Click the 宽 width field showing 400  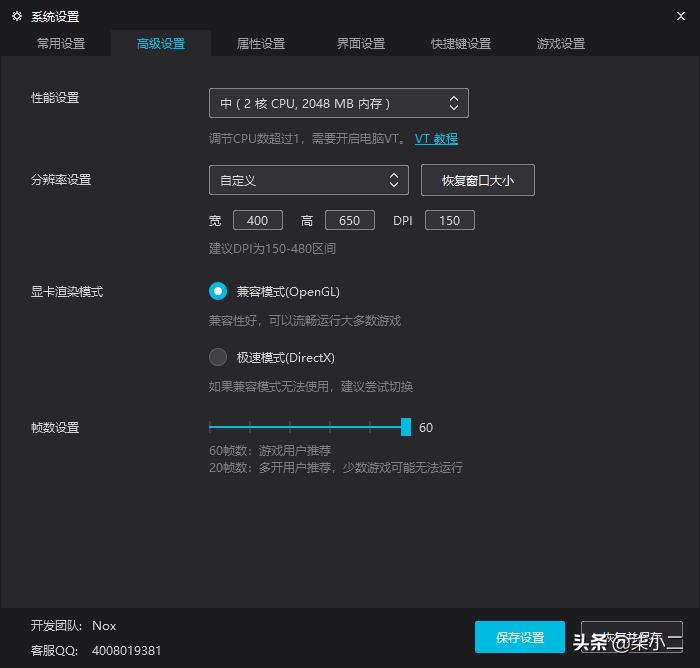[258, 220]
